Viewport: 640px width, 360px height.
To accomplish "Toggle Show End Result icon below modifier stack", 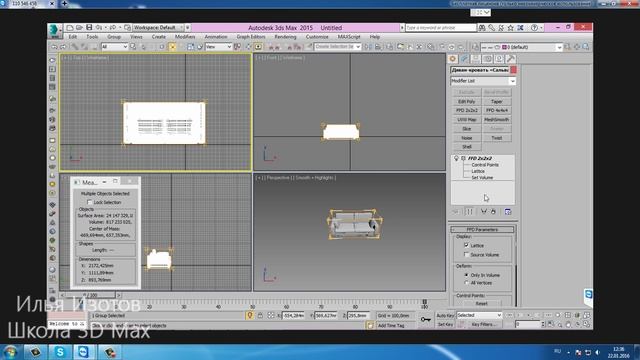I will pyautogui.click(x=469, y=211).
